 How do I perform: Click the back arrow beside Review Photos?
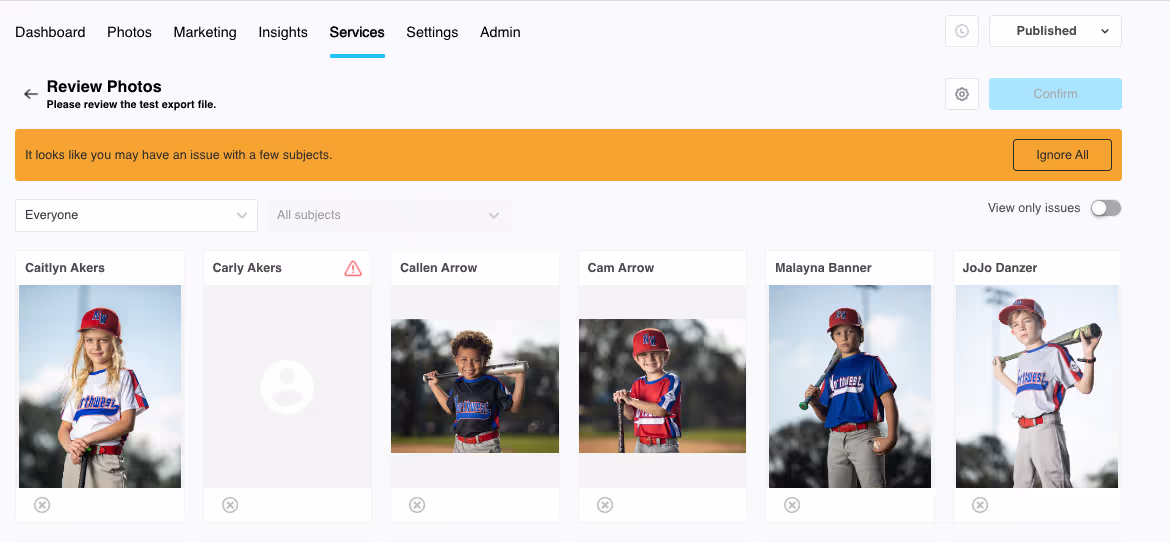click(31, 94)
